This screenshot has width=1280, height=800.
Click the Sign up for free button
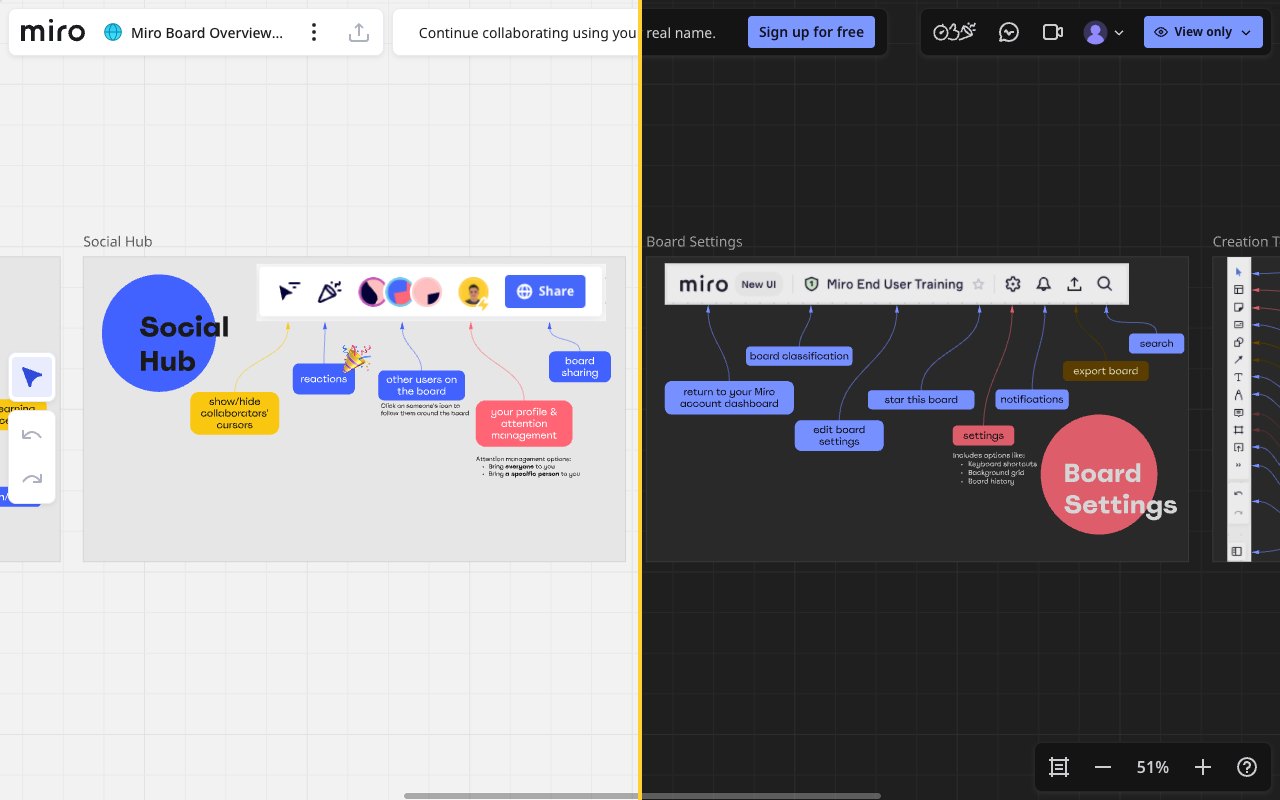click(x=811, y=32)
